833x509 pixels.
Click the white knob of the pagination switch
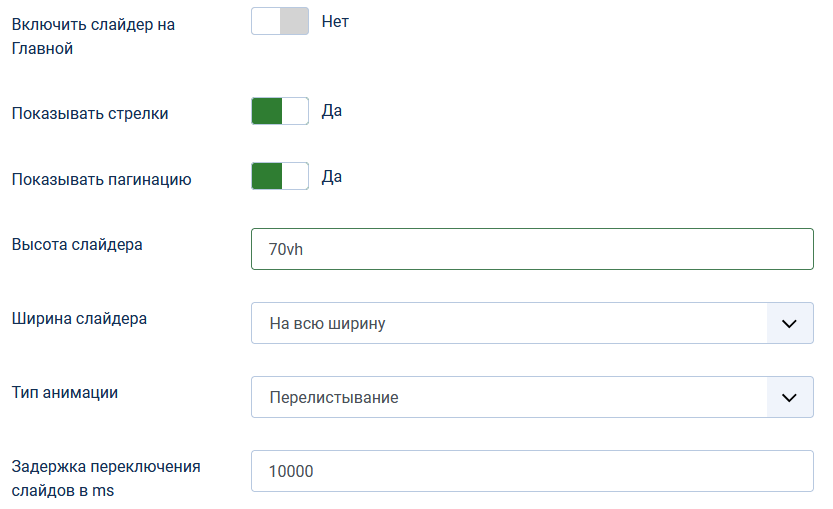coord(295,177)
